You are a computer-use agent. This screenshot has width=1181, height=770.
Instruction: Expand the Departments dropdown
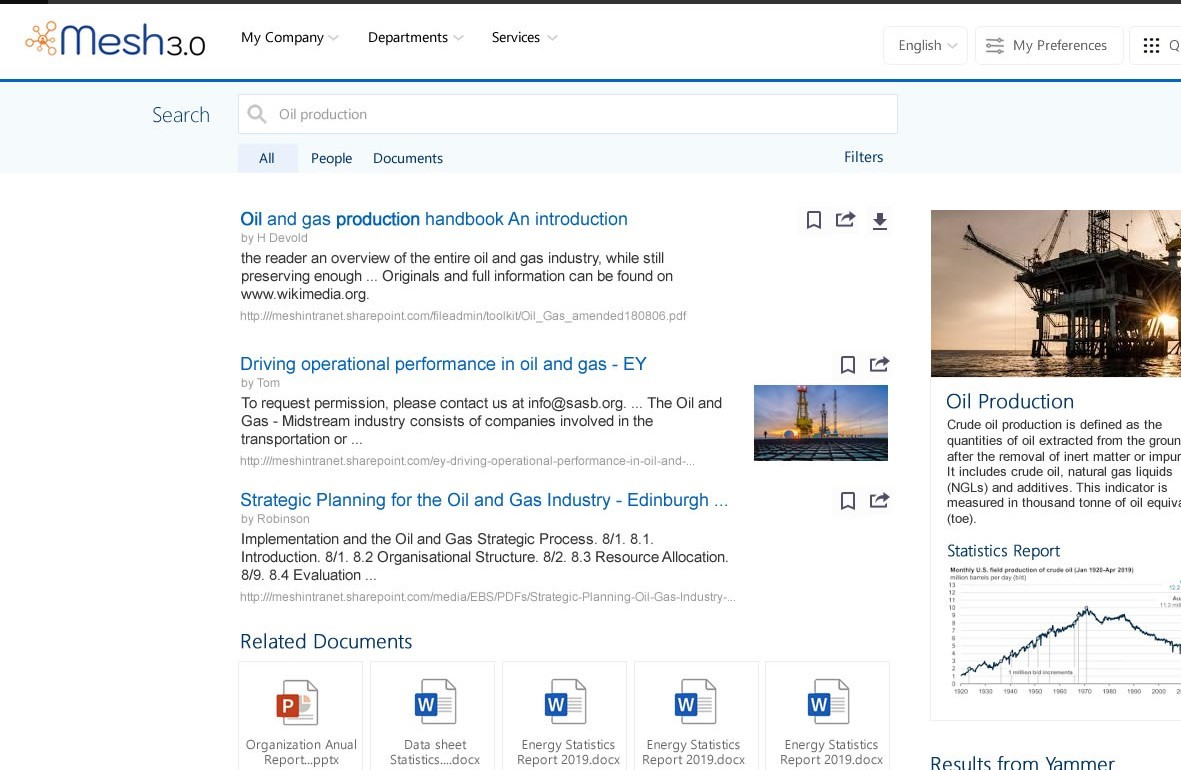click(415, 38)
